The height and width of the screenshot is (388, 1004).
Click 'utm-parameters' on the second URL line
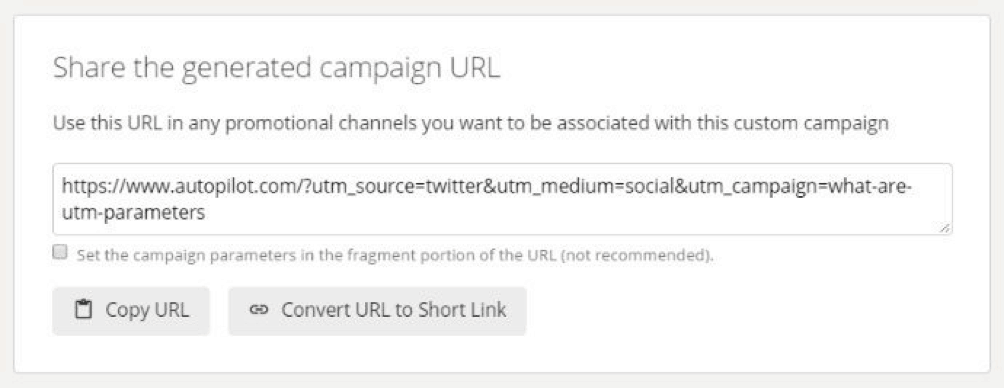pyautogui.click(x=133, y=213)
